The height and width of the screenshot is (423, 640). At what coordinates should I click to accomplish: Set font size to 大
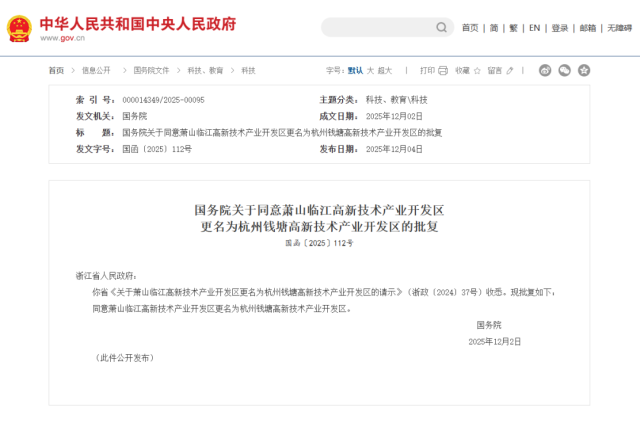click(x=370, y=71)
